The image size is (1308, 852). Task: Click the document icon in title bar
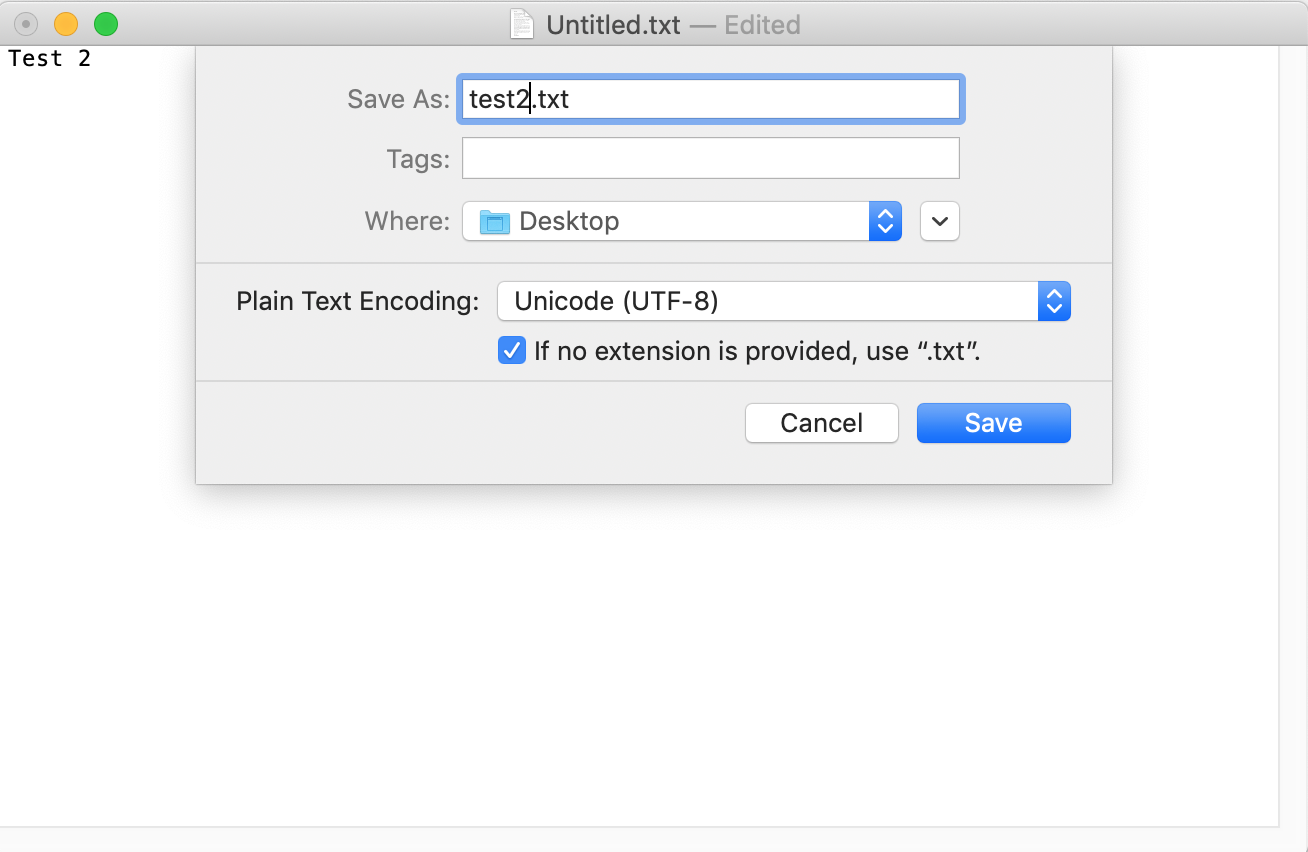click(x=522, y=24)
